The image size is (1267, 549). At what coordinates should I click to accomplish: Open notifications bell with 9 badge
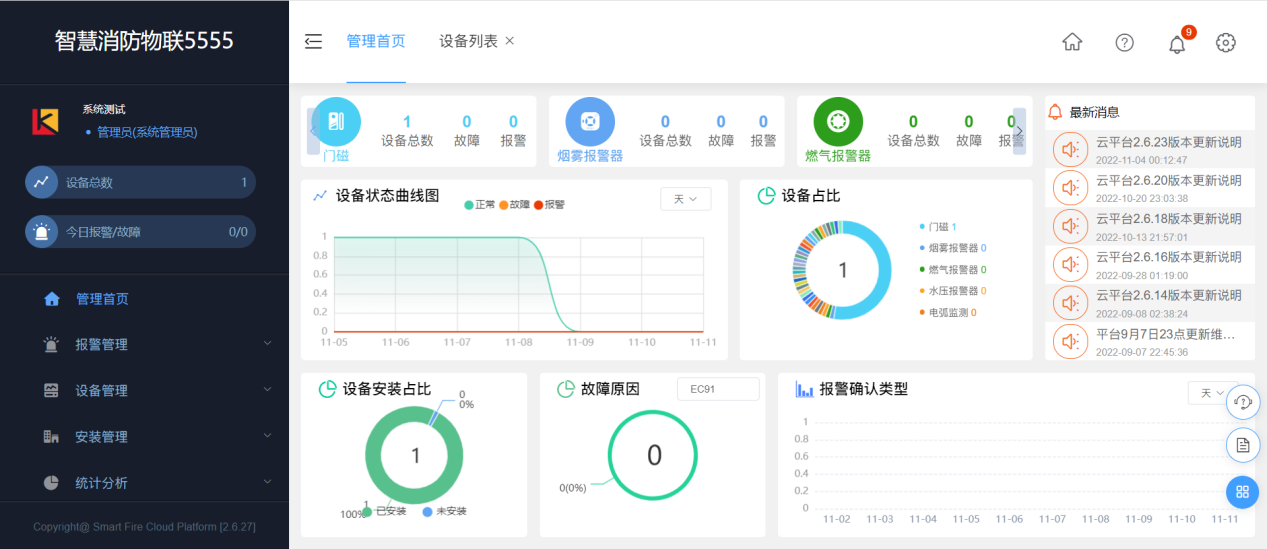tap(1177, 43)
